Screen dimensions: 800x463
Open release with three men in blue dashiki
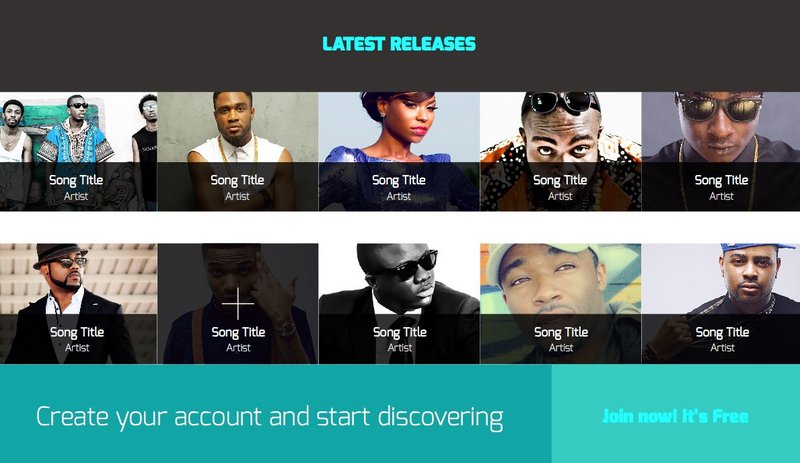click(x=78, y=151)
